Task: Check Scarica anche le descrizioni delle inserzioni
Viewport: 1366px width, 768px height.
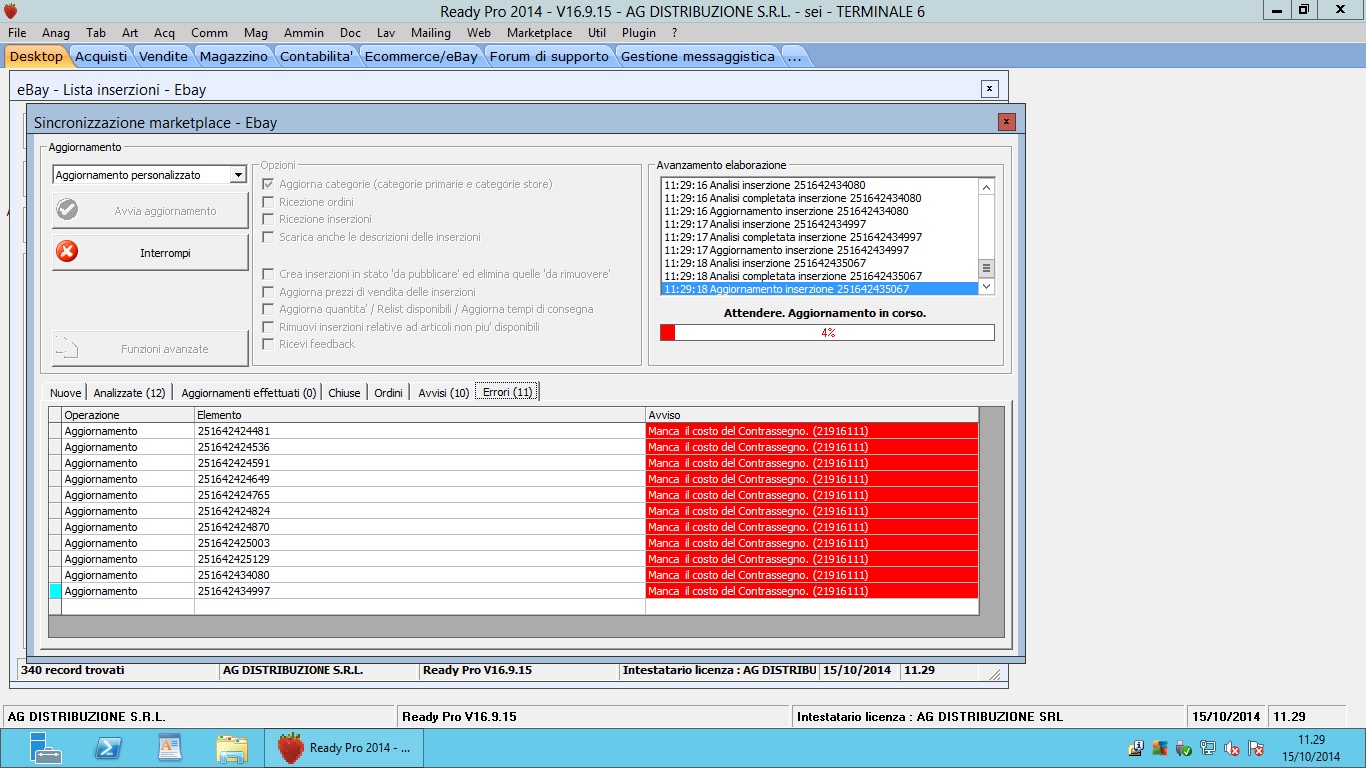Action: click(268, 237)
